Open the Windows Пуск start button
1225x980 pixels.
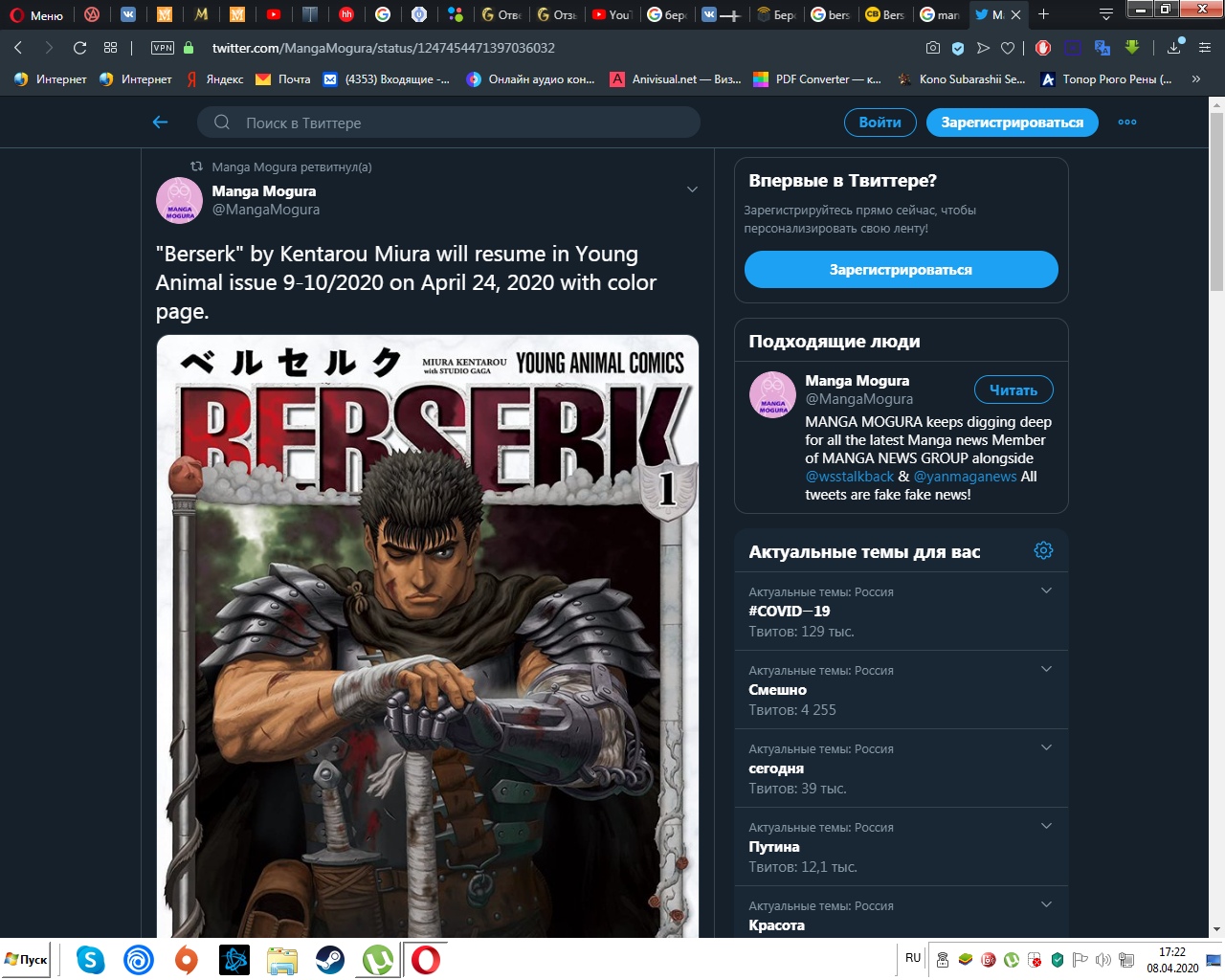[x=27, y=959]
